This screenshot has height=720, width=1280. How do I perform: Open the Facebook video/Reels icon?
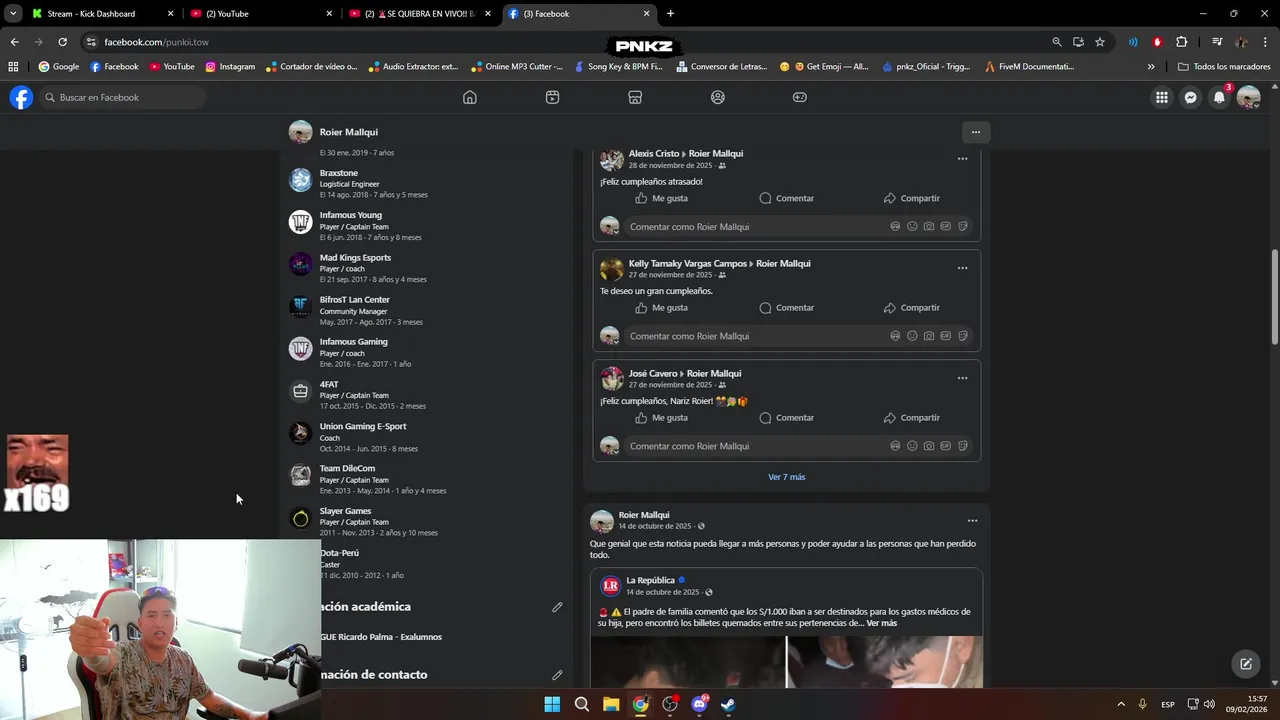pos(552,97)
